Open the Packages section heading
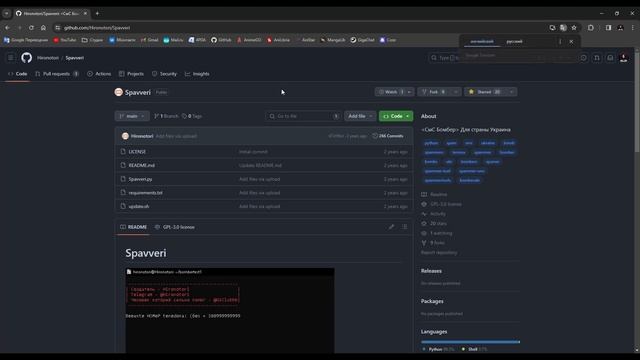The height and width of the screenshot is (360, 640). tap(432, 301)
